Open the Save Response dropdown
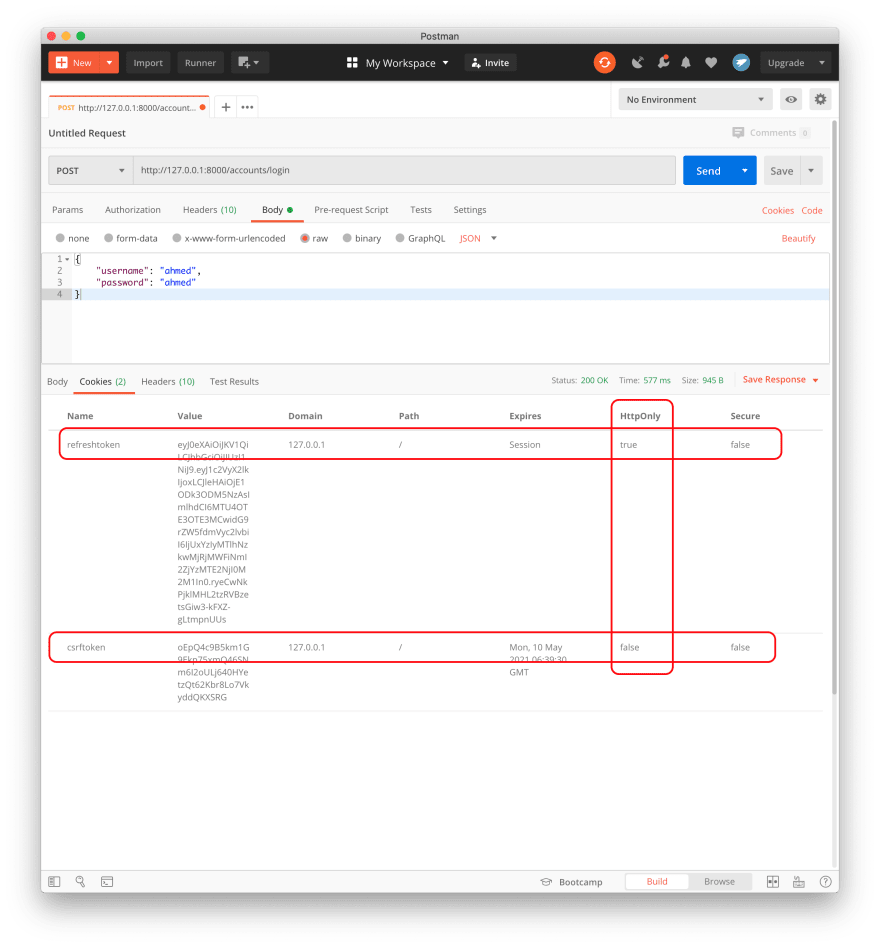The height and width of the screenshot is (947, 880). coord(780,379)
